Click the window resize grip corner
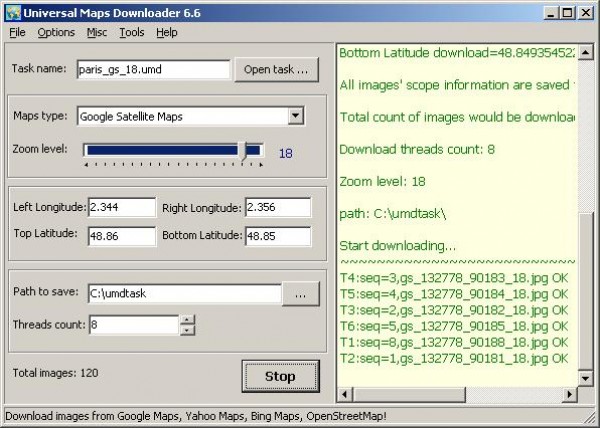Image resolution: width=600 pixels, height=428 pixels. (591, 417)
